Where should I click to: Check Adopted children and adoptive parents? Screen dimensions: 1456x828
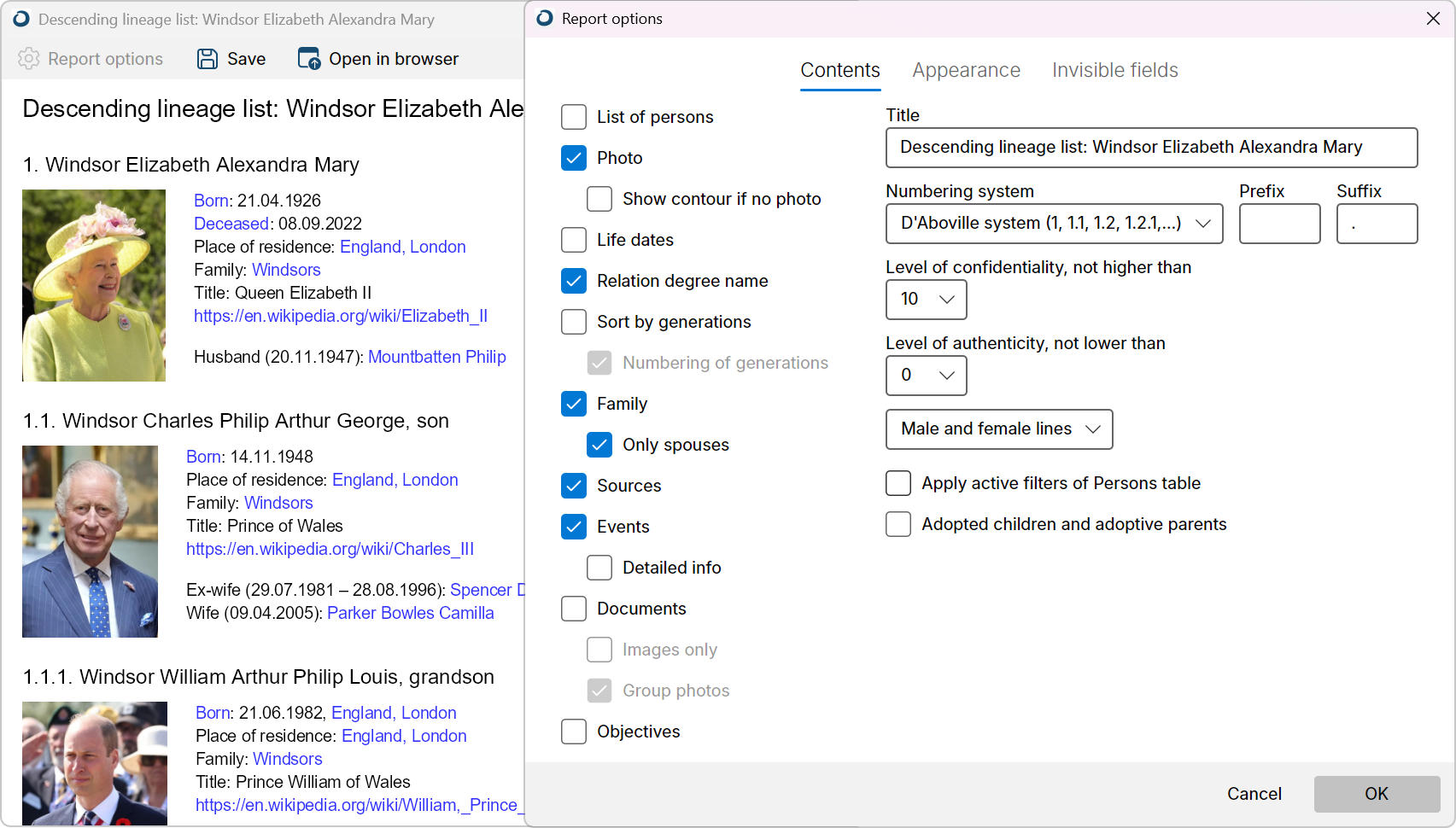[x=898, y=524]
